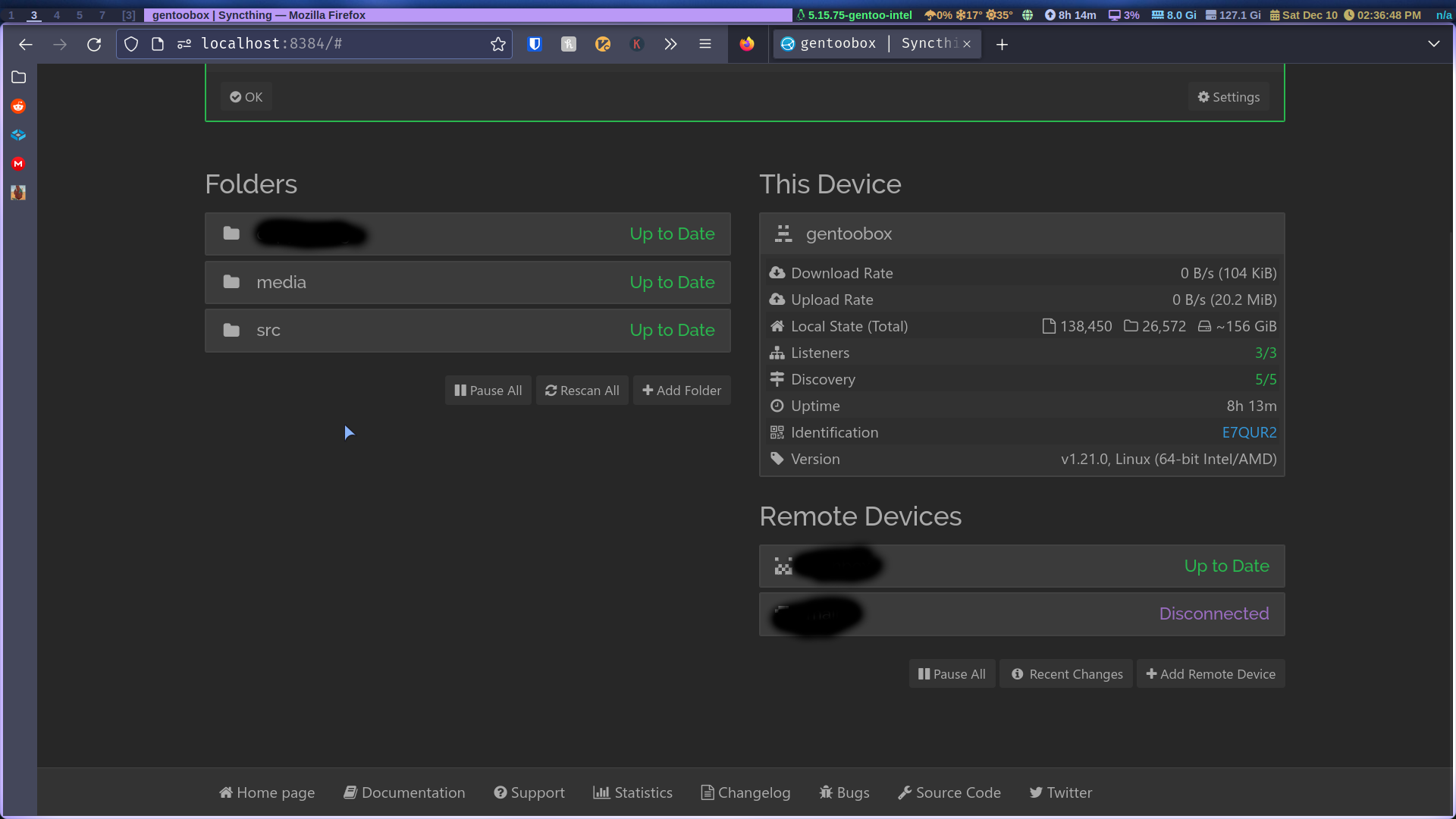
Task: Switch to workspace 1 in status bar
Action: pyautogui.click(x=11, y=15)
